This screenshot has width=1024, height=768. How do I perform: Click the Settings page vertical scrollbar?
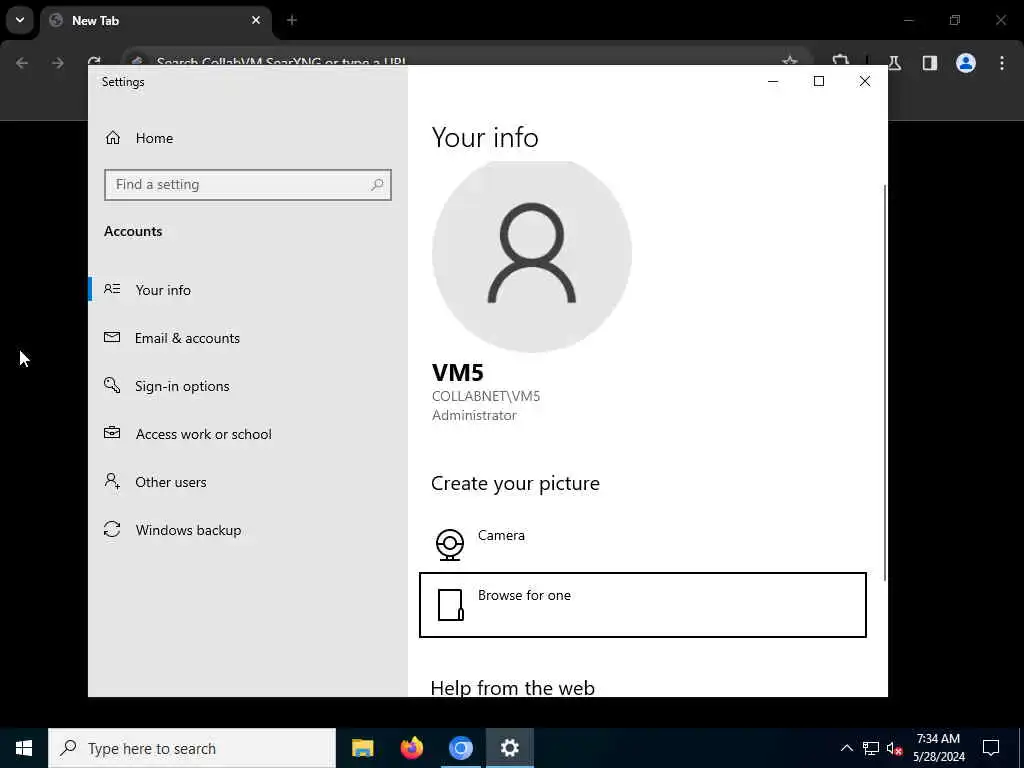[885, 382]
